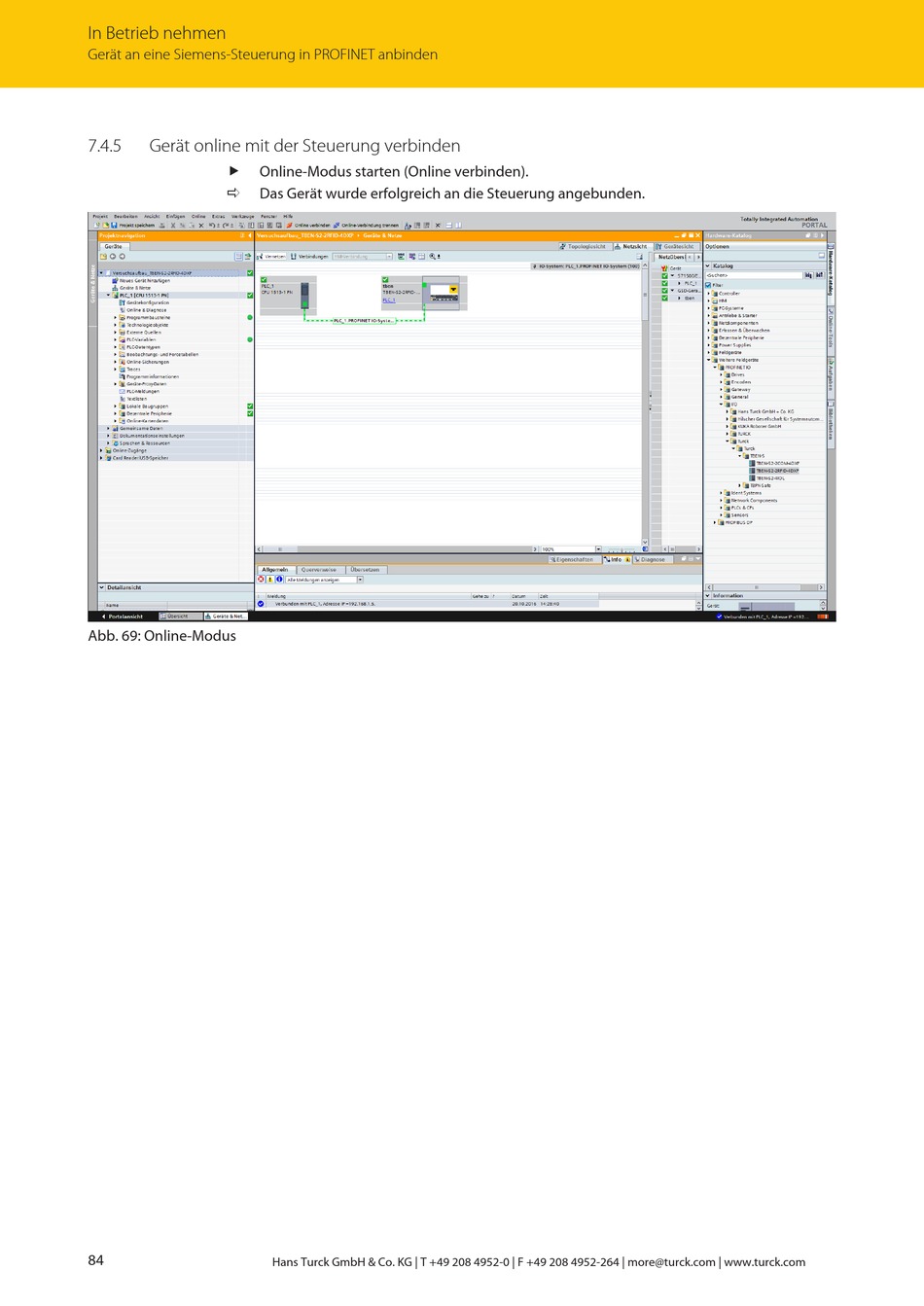Expand the Netzkomponenten catalog folder
This screenshot has height=1306, width=924.
[709, 323]
